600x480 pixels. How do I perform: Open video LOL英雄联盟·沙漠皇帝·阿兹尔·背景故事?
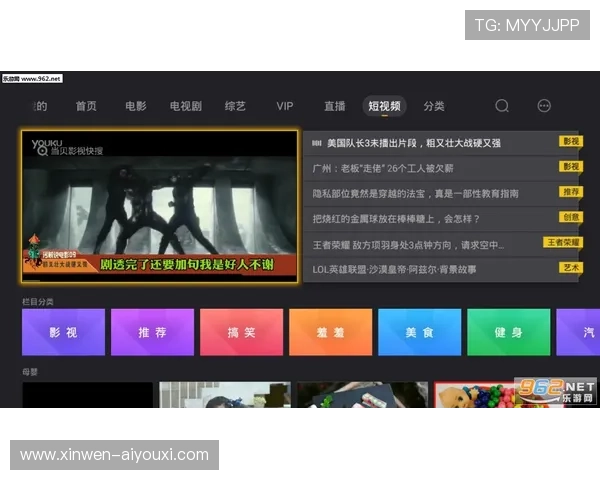pyautogui.click(x=441, y=269)
